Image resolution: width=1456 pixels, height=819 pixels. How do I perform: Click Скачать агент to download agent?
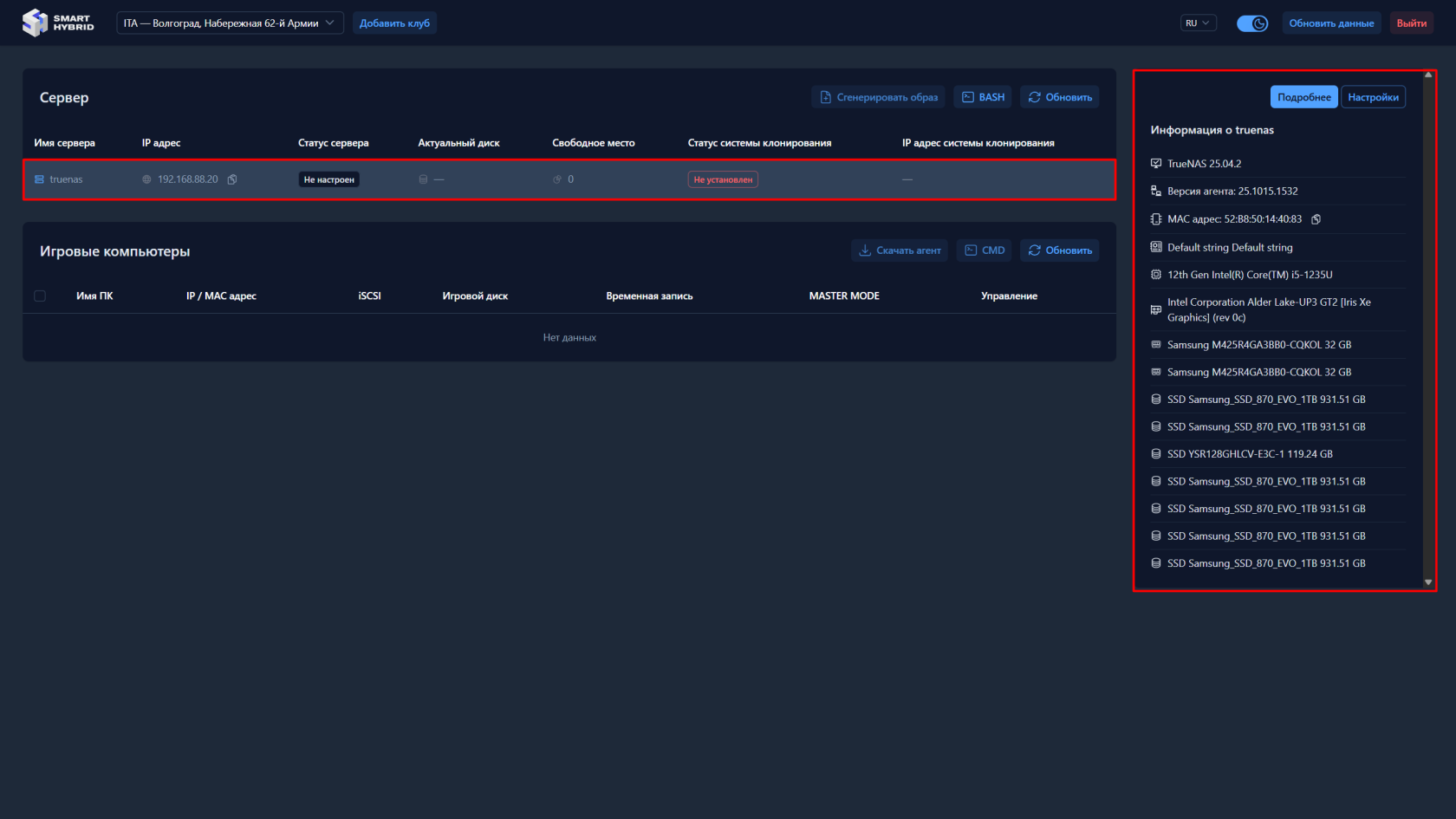900,250
